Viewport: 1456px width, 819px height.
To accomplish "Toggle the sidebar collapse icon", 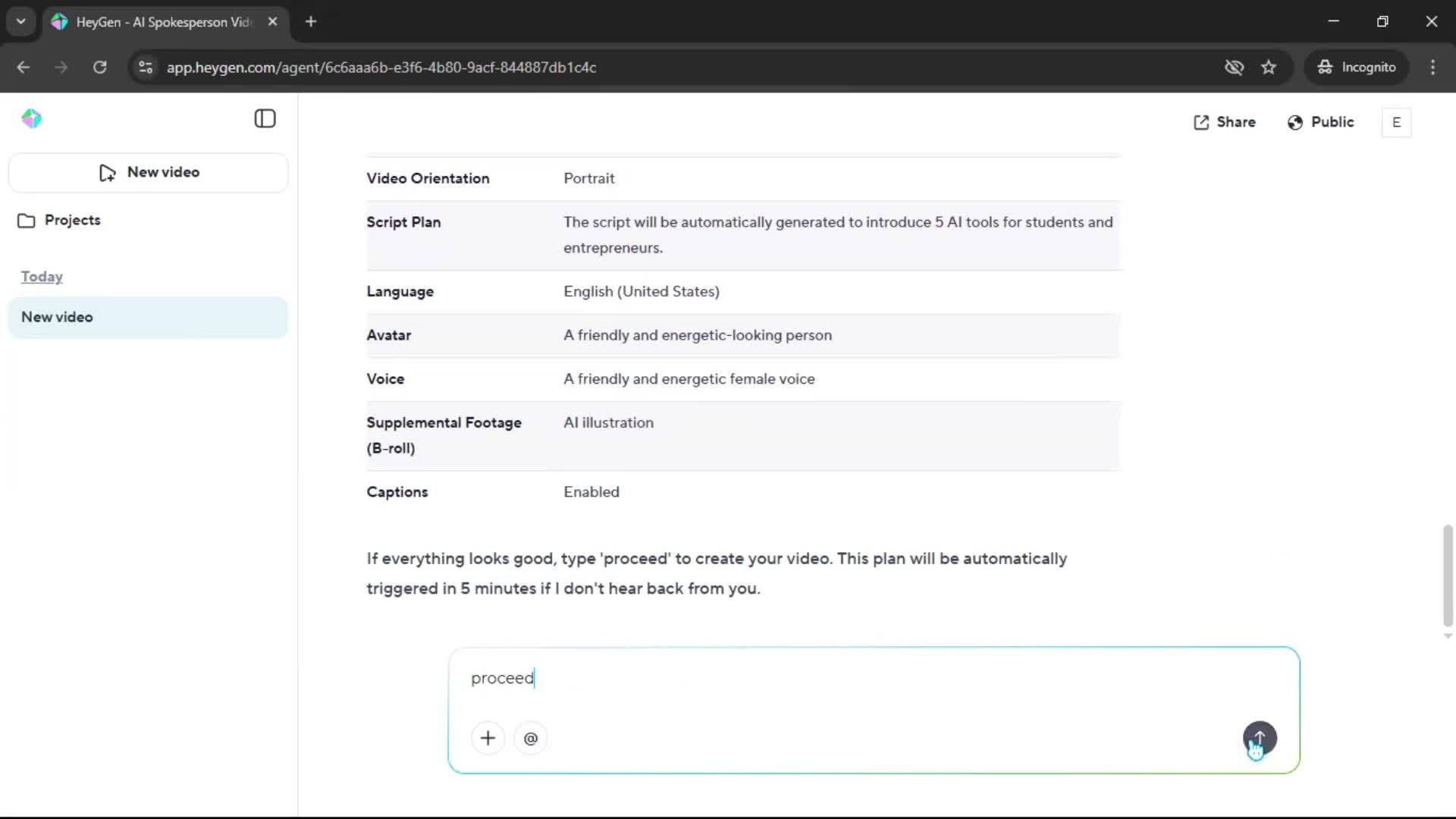I will click(265, 119).
